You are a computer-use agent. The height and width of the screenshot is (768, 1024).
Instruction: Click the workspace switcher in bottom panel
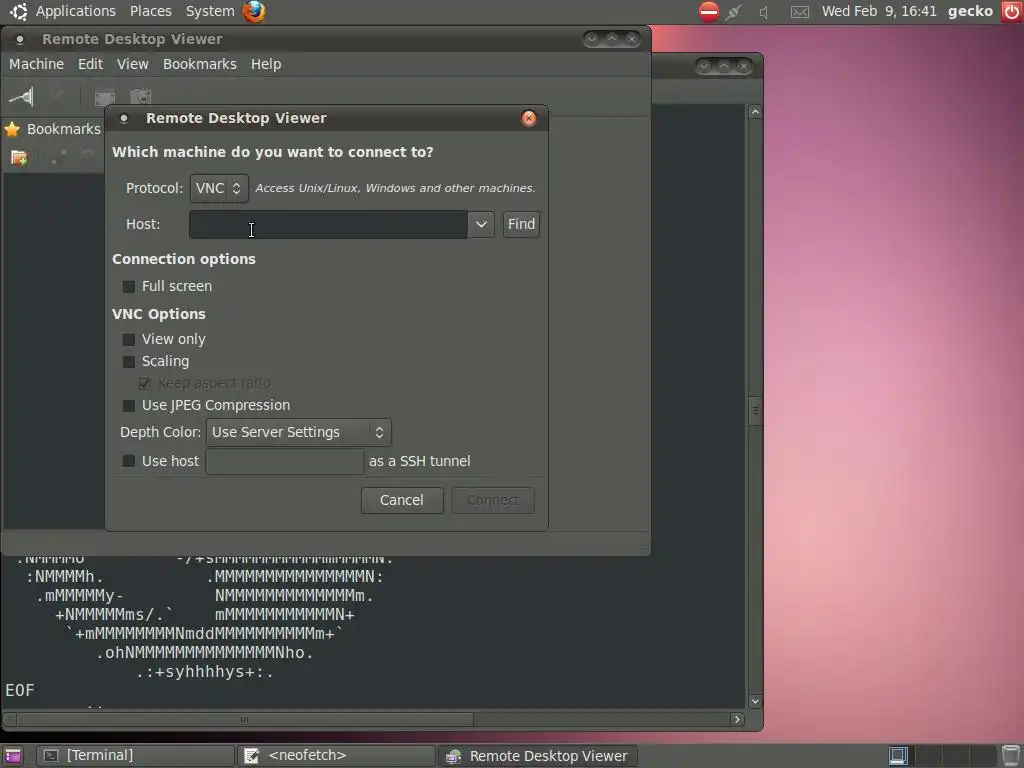tap(940, 756)
